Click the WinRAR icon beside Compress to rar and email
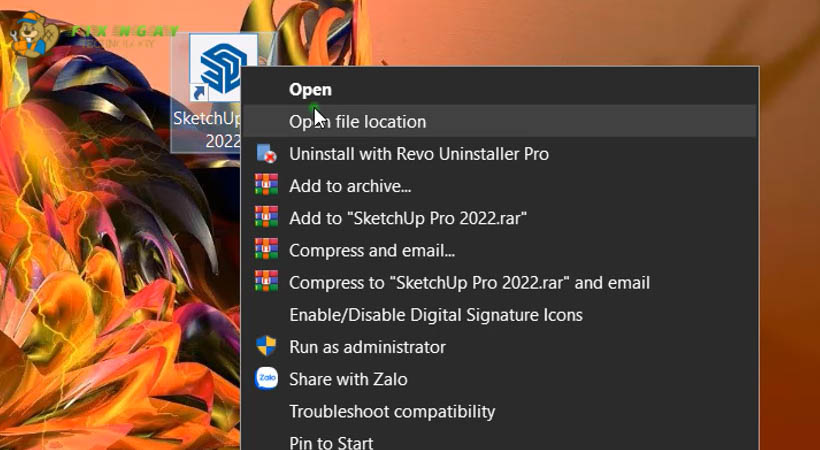 coord(266,282)
